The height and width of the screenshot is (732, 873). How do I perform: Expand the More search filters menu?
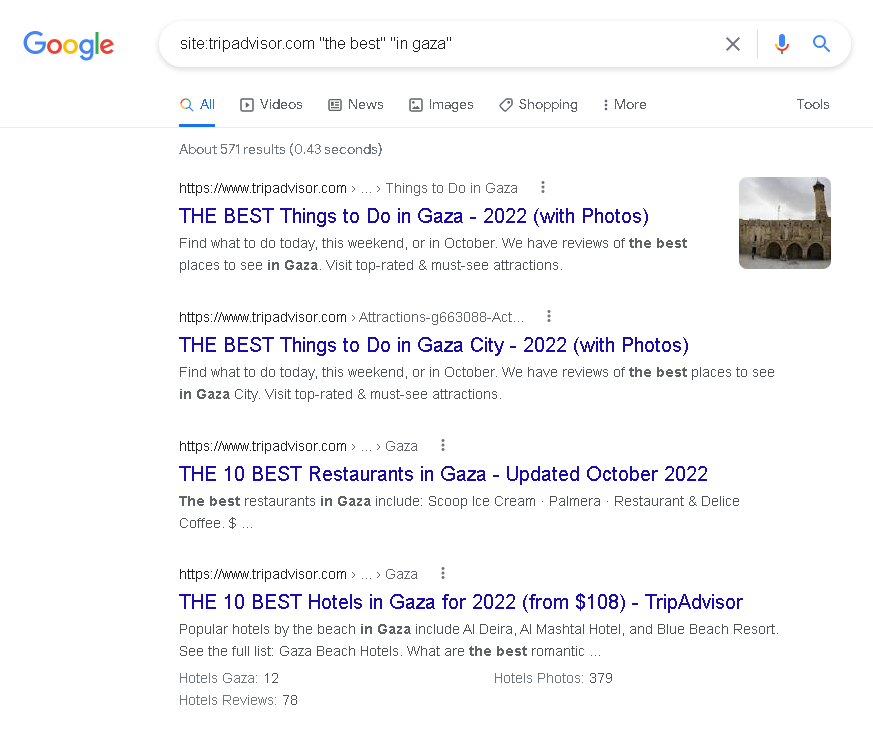(624, 105)
